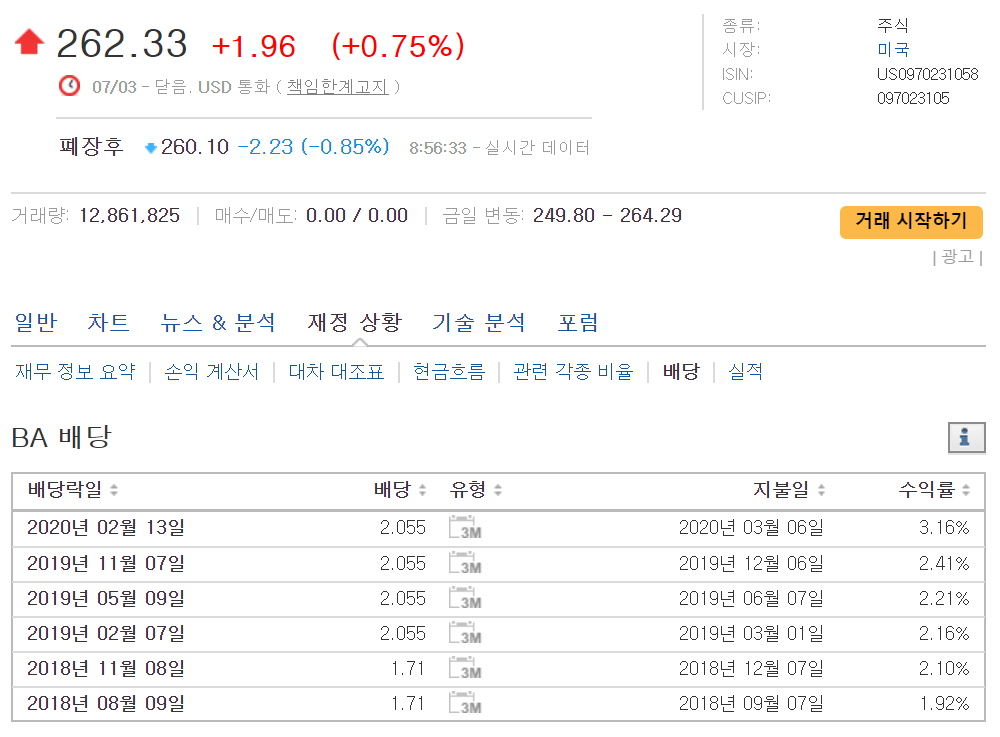
Task: Sort table by 유형 column
Action: point(476,490)
